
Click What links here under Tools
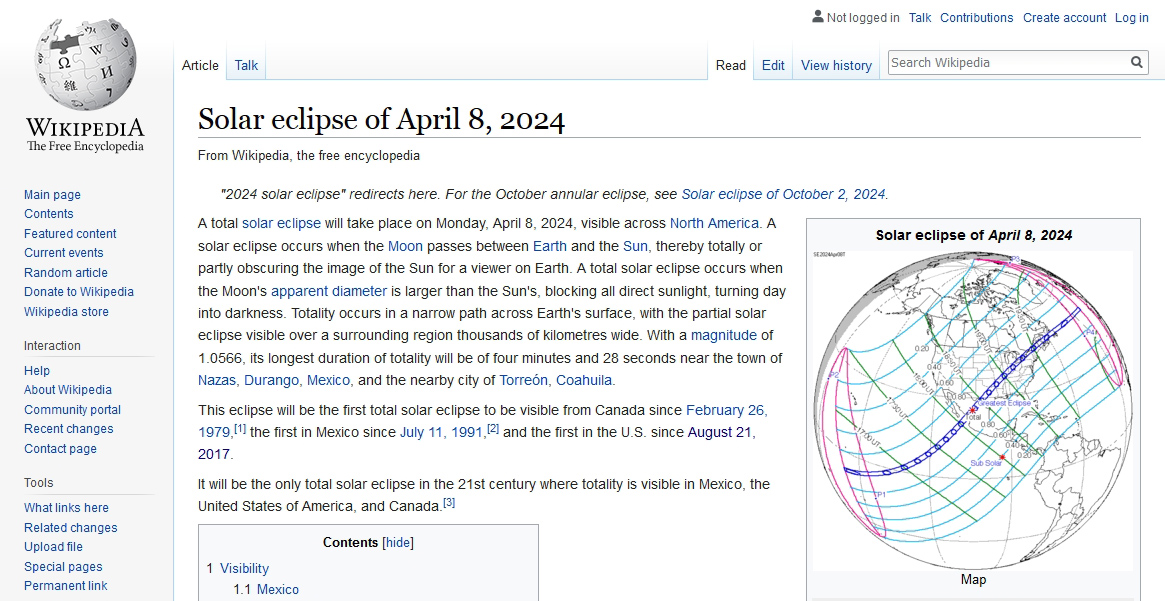pyautogui.click(x=66, y=508)
